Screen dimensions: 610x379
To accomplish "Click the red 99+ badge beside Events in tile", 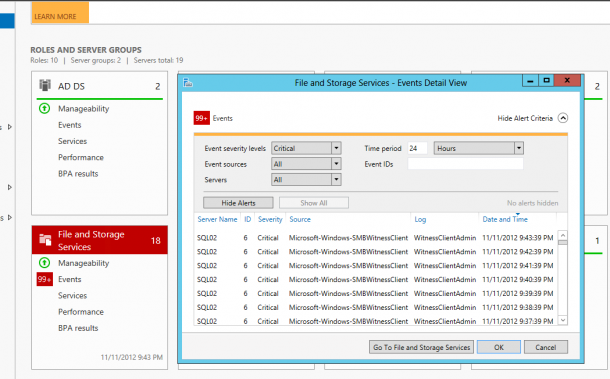I will tap(45, 279).
